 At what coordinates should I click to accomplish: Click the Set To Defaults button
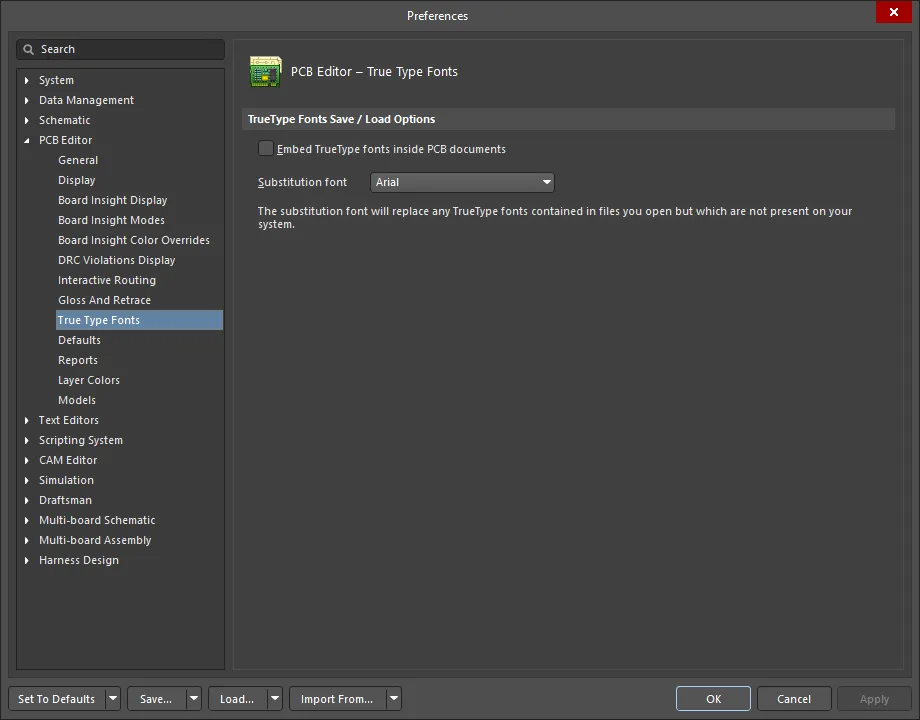(x=57, y=698)
